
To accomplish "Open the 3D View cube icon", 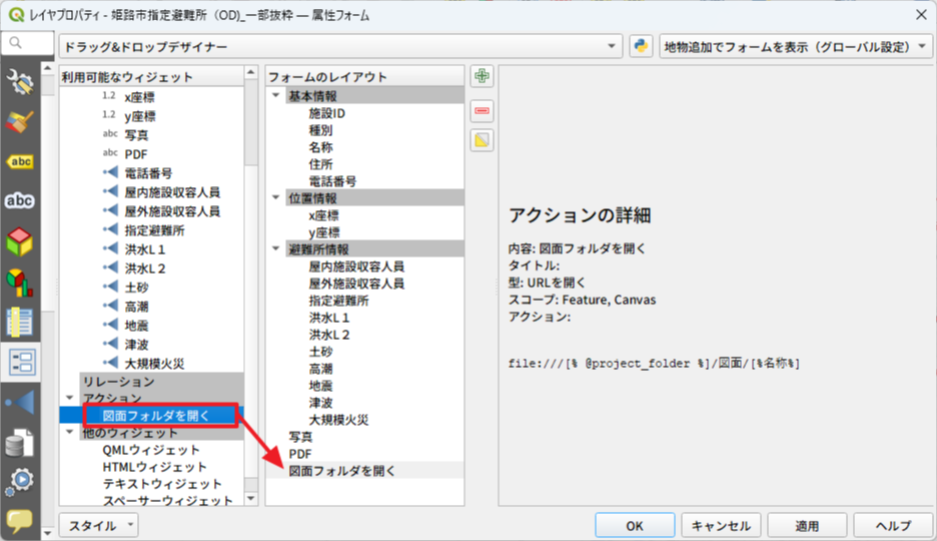I will tap(20, 241).
